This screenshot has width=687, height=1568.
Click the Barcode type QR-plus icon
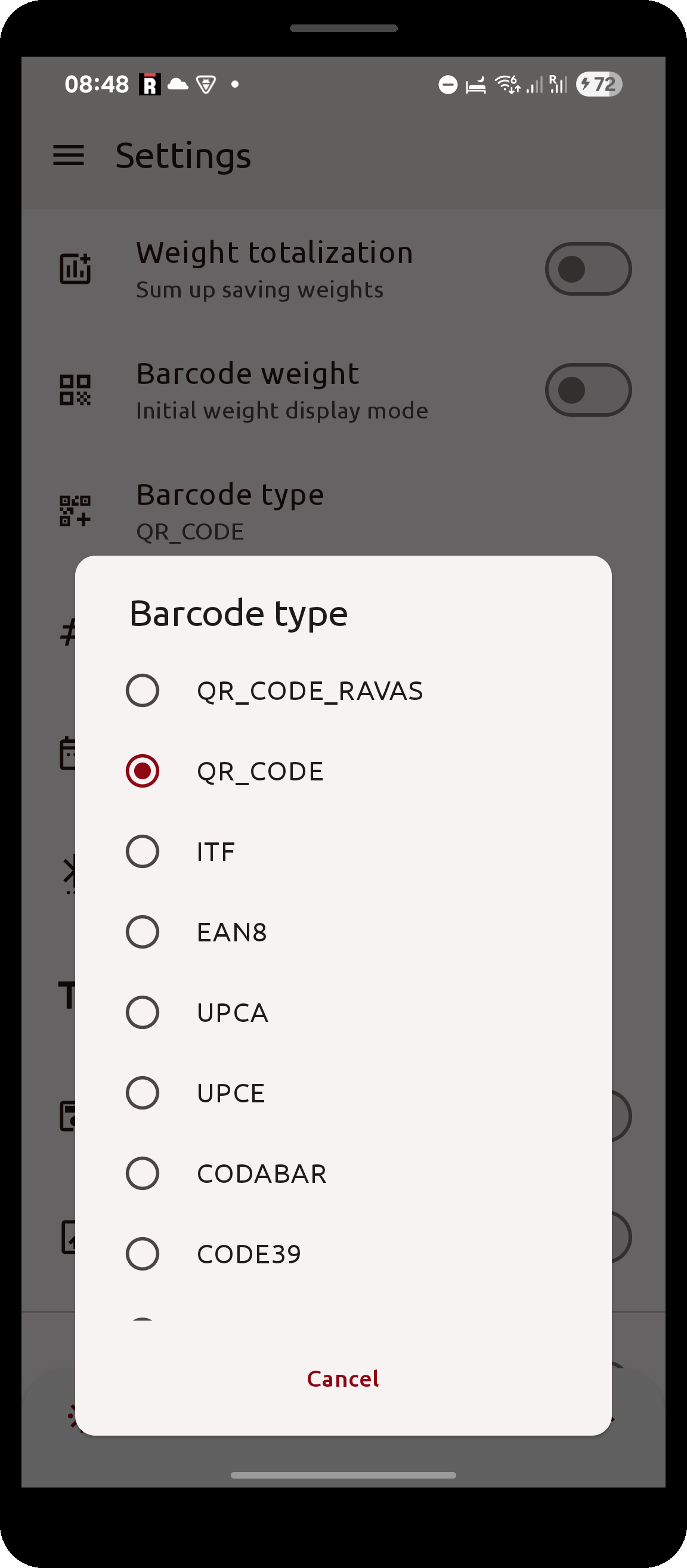76,511
